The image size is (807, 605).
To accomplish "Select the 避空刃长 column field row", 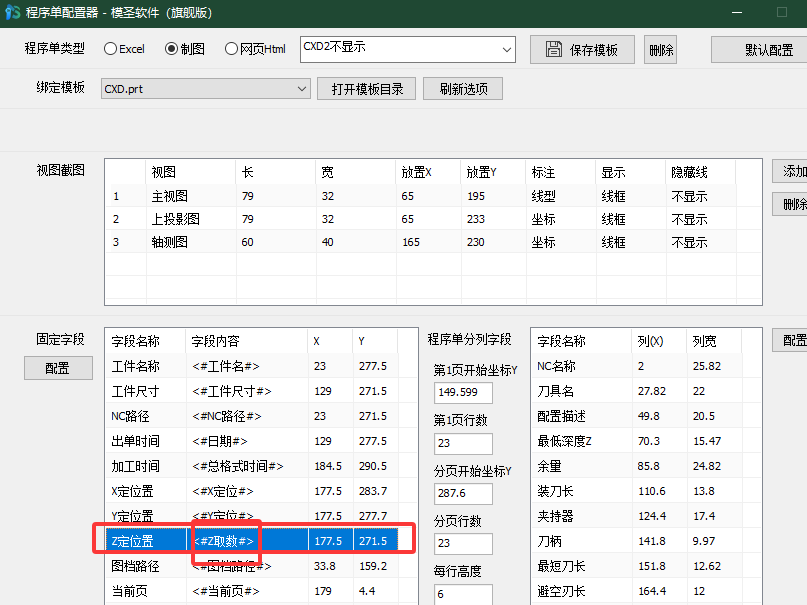I will (x=645, y=591).
